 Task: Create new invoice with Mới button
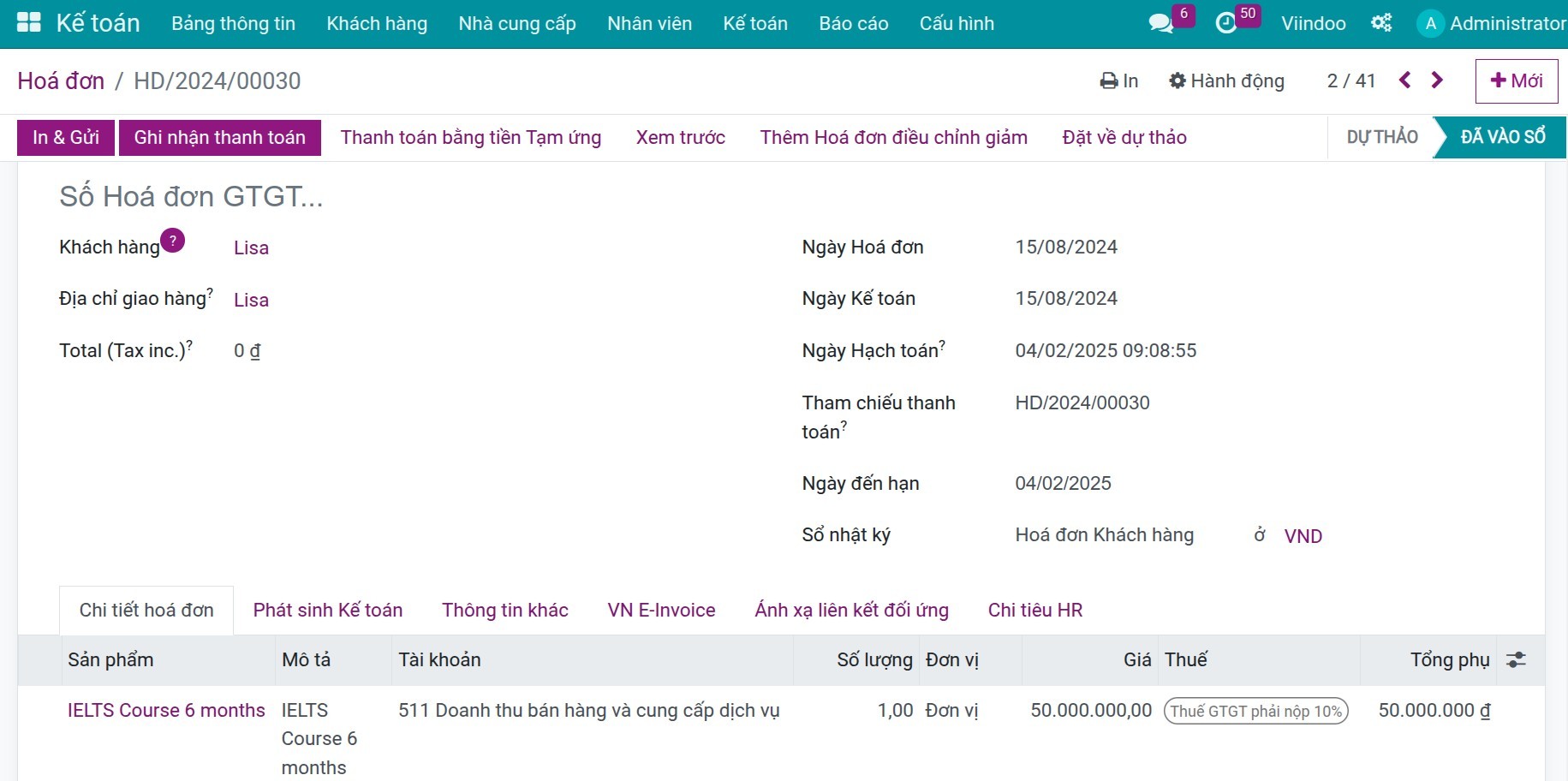(x=1516, y=80)
